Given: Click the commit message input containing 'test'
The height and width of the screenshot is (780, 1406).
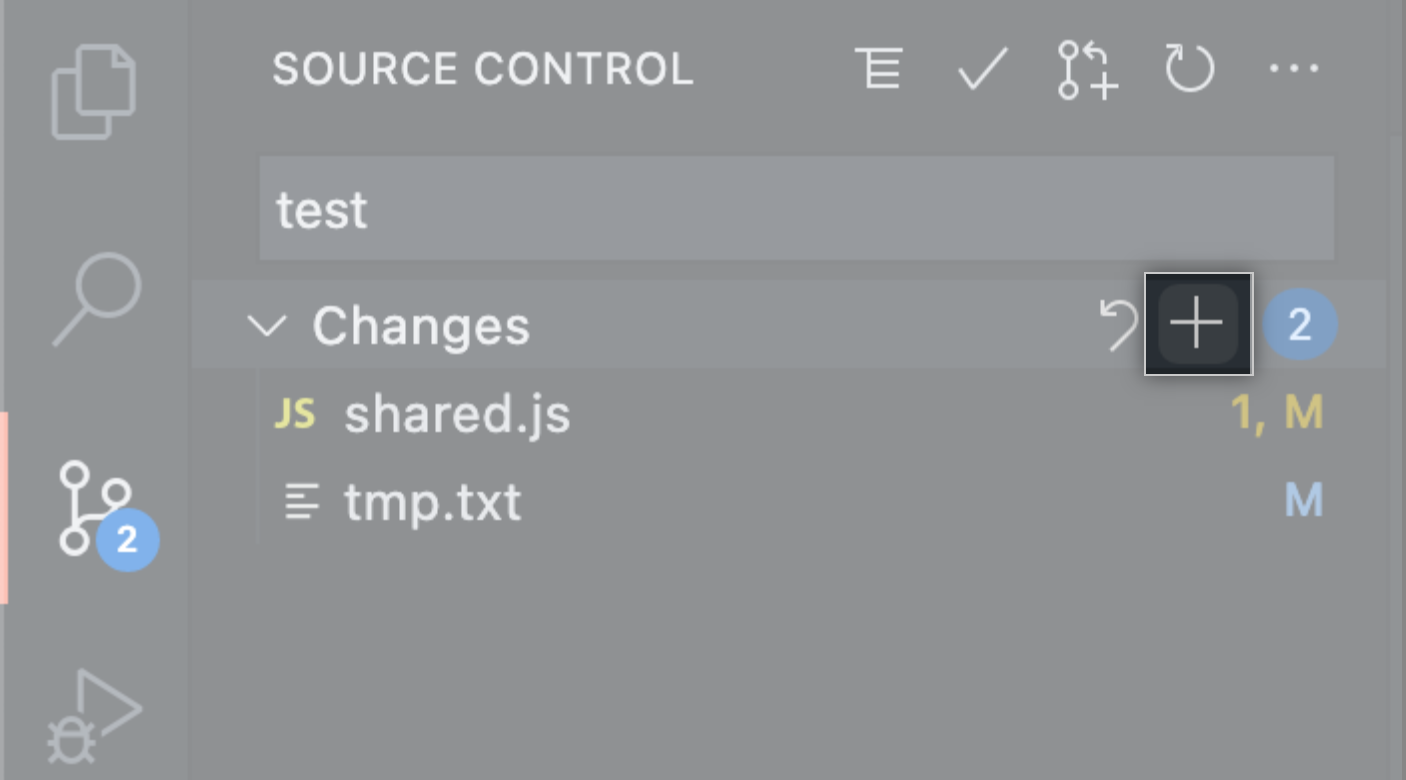Looking at the screenshot, I should (x=797, y=207).
